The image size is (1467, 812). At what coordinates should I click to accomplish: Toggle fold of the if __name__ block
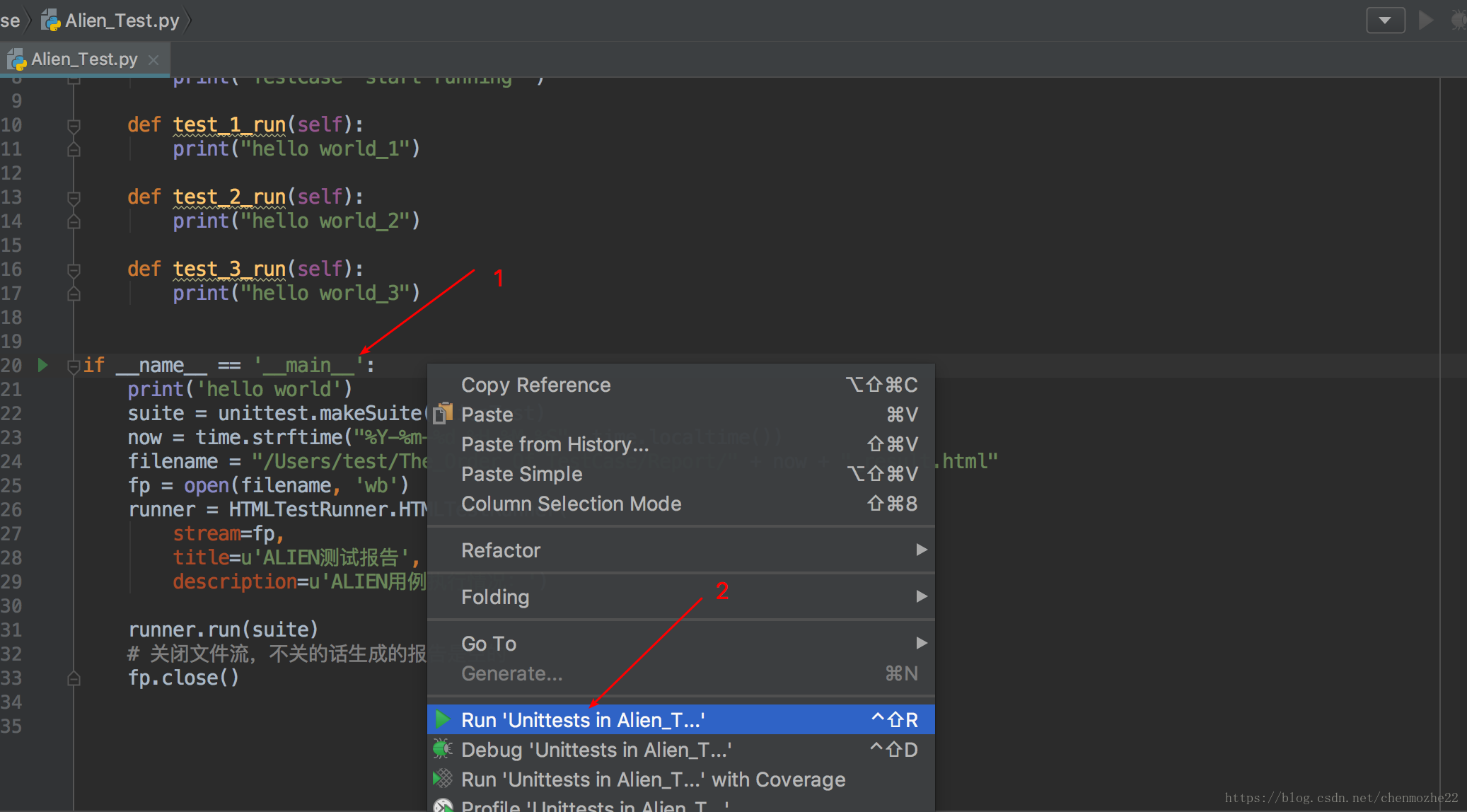pyautogui.click(x=74, y=366)
